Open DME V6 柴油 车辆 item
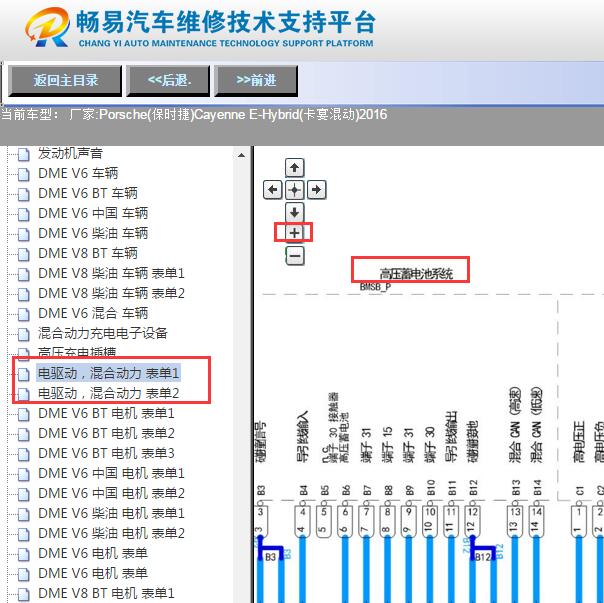The height and width of the screenshot is (603, 604). (x=93, y=233)
